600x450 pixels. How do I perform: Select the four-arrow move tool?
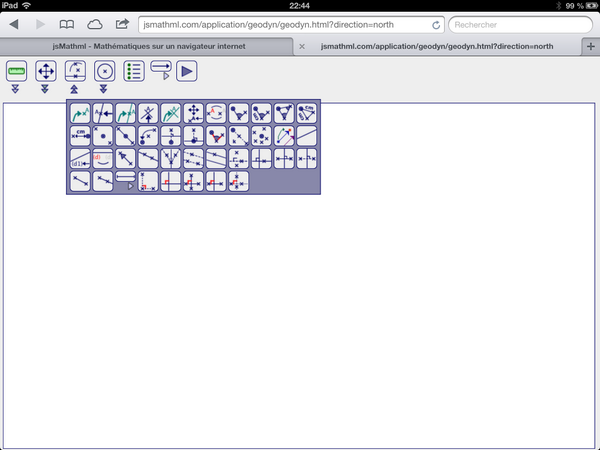point(46,71)
